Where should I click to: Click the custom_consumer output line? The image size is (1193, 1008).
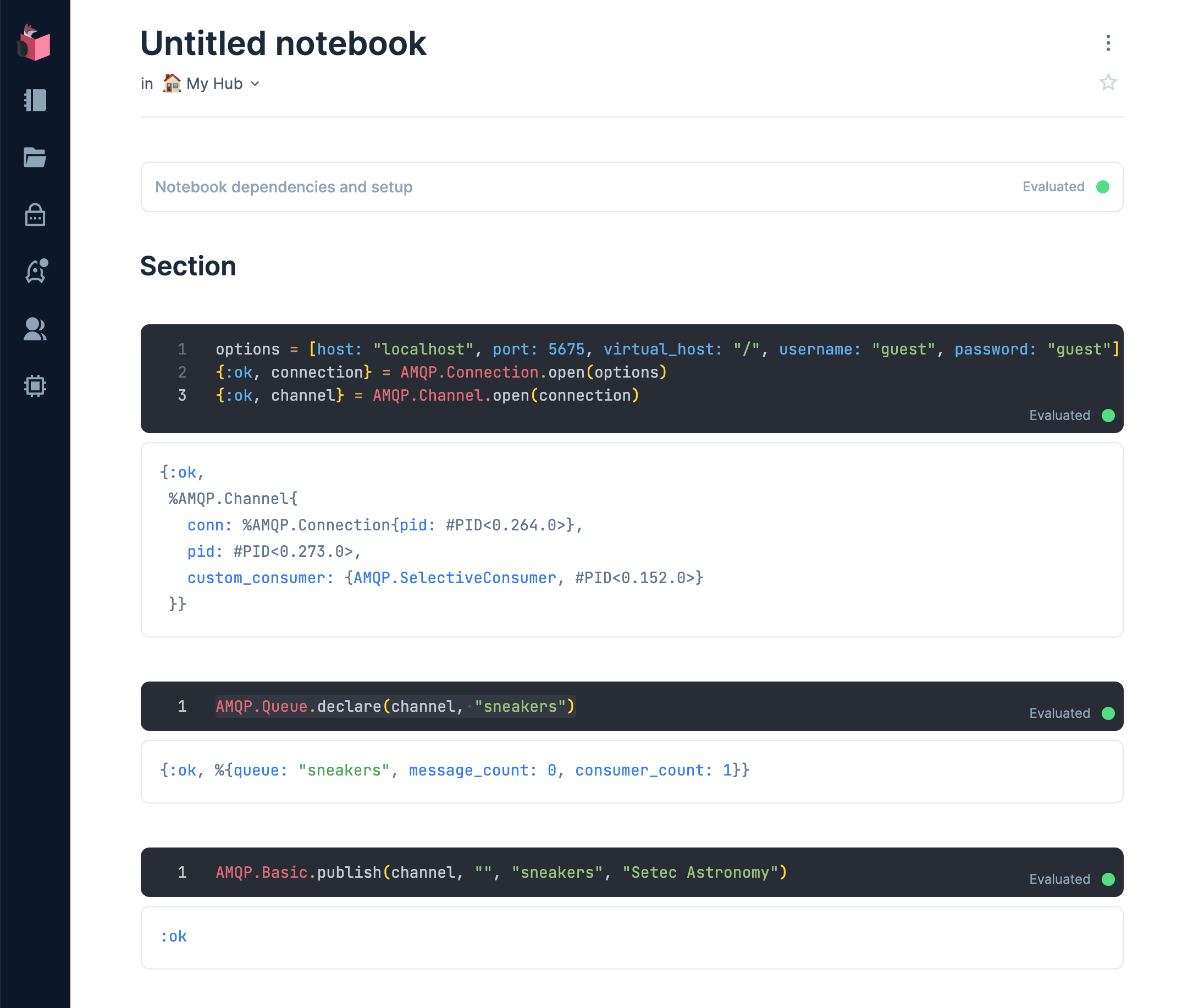pos(445,578)
